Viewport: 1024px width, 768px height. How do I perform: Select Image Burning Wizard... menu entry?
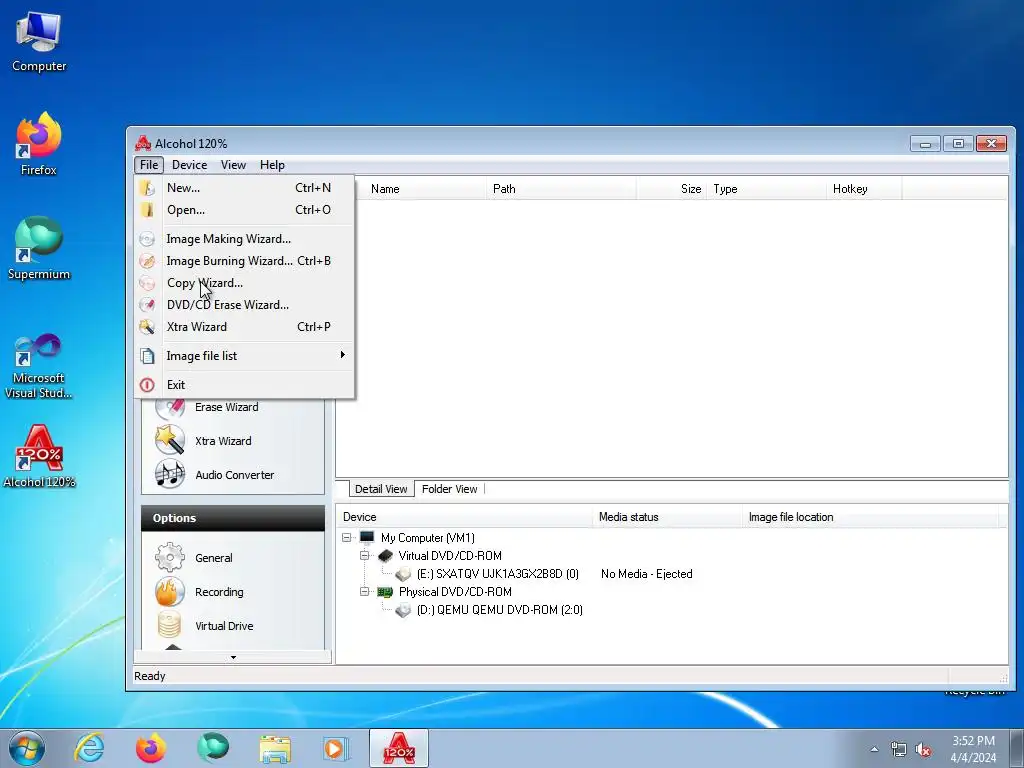coord(245,261)
